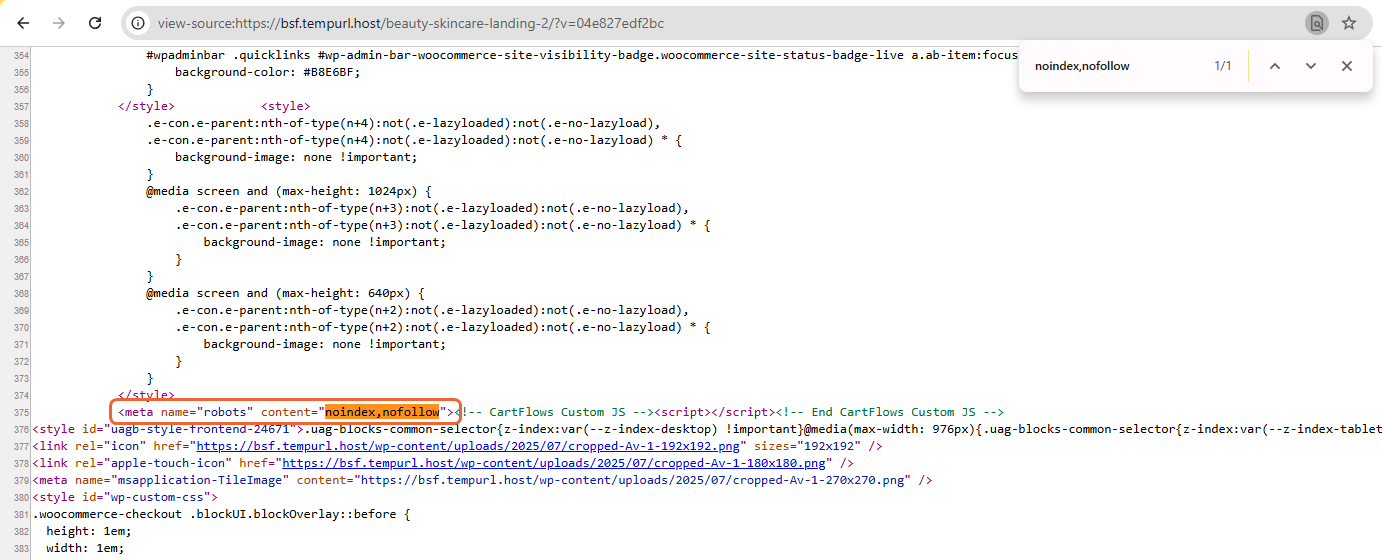Reload the view-source page

pyautogui.click(x=95, y=23)
